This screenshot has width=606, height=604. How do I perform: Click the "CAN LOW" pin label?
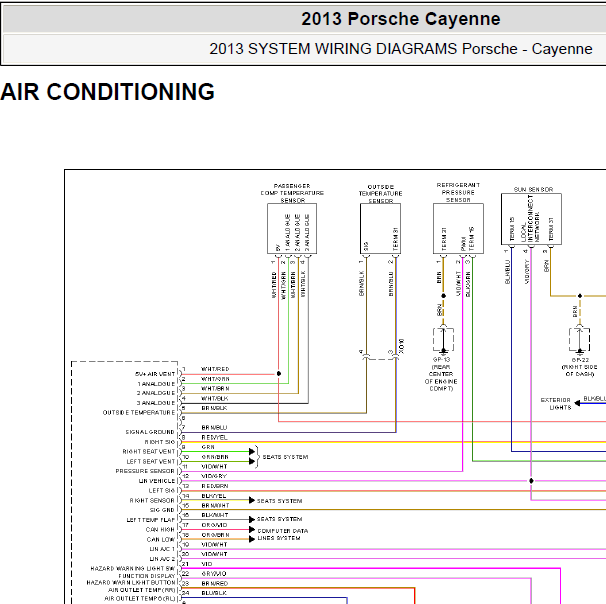[161, 539]
